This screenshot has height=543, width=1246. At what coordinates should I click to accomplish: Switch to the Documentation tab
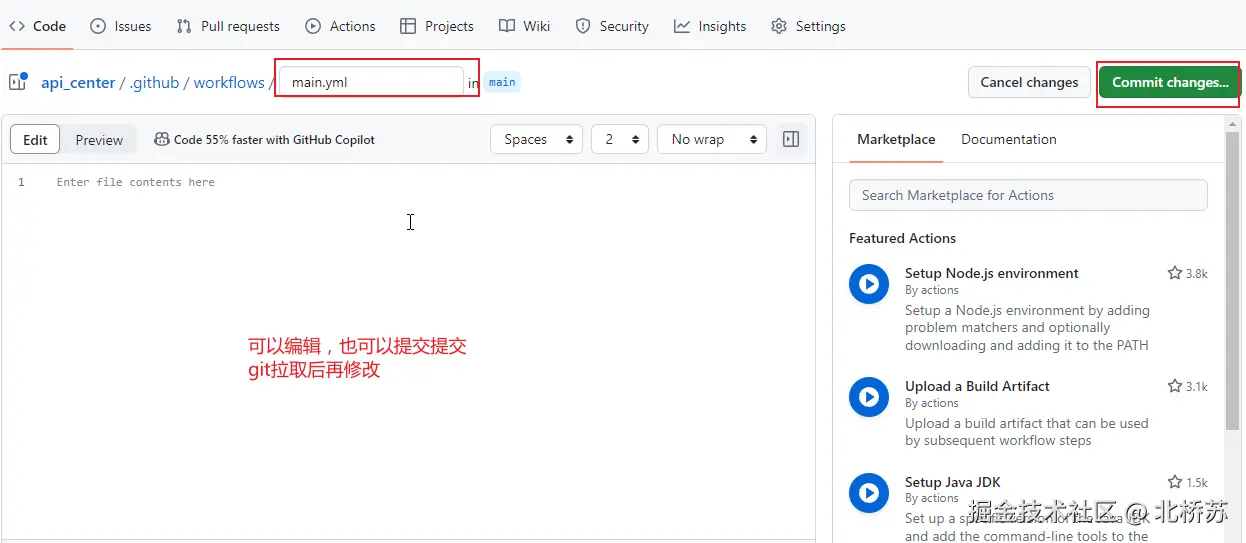1008,139
